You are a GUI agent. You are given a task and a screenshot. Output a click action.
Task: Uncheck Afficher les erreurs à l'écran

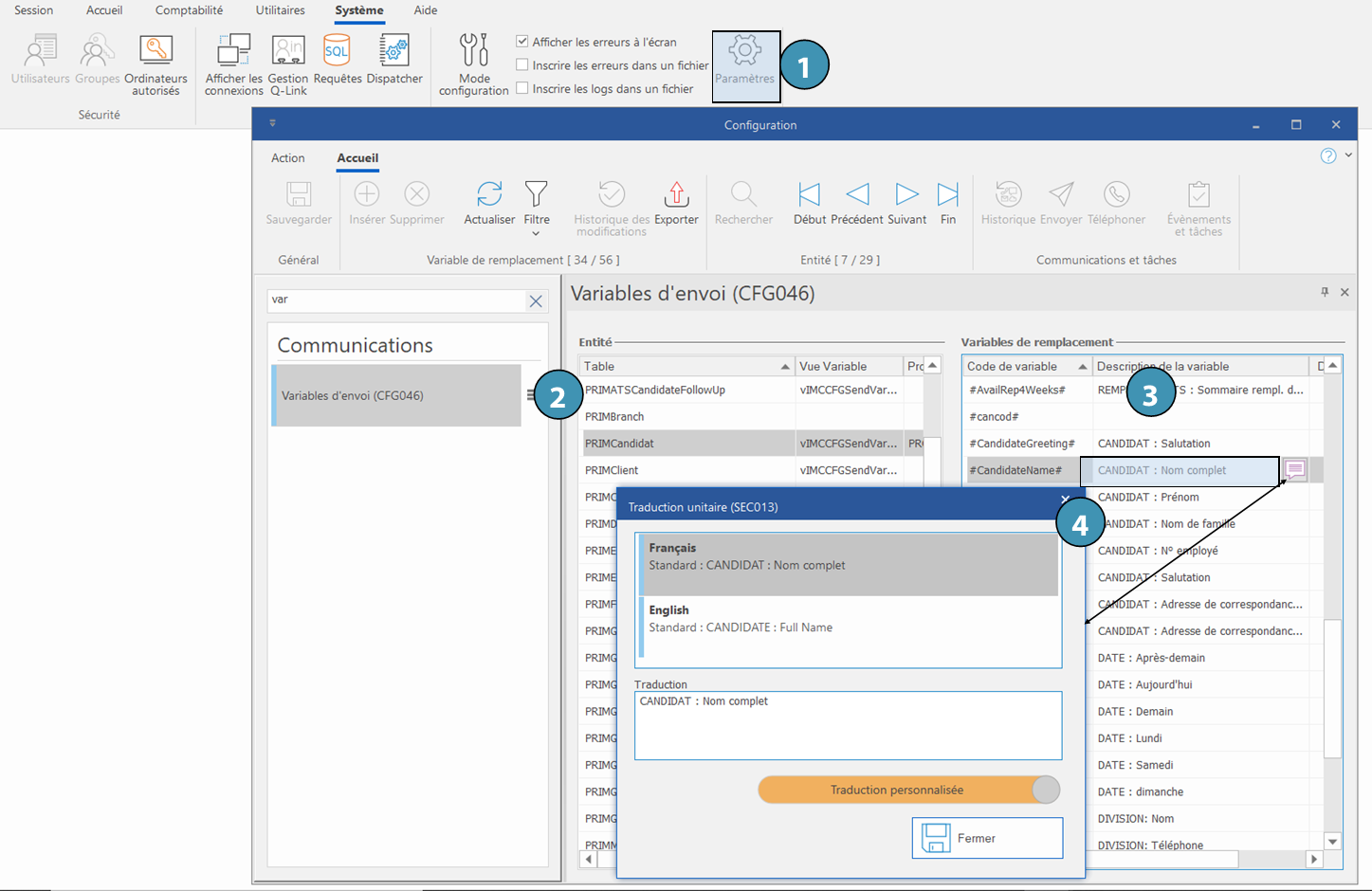[x=522, y=42]
